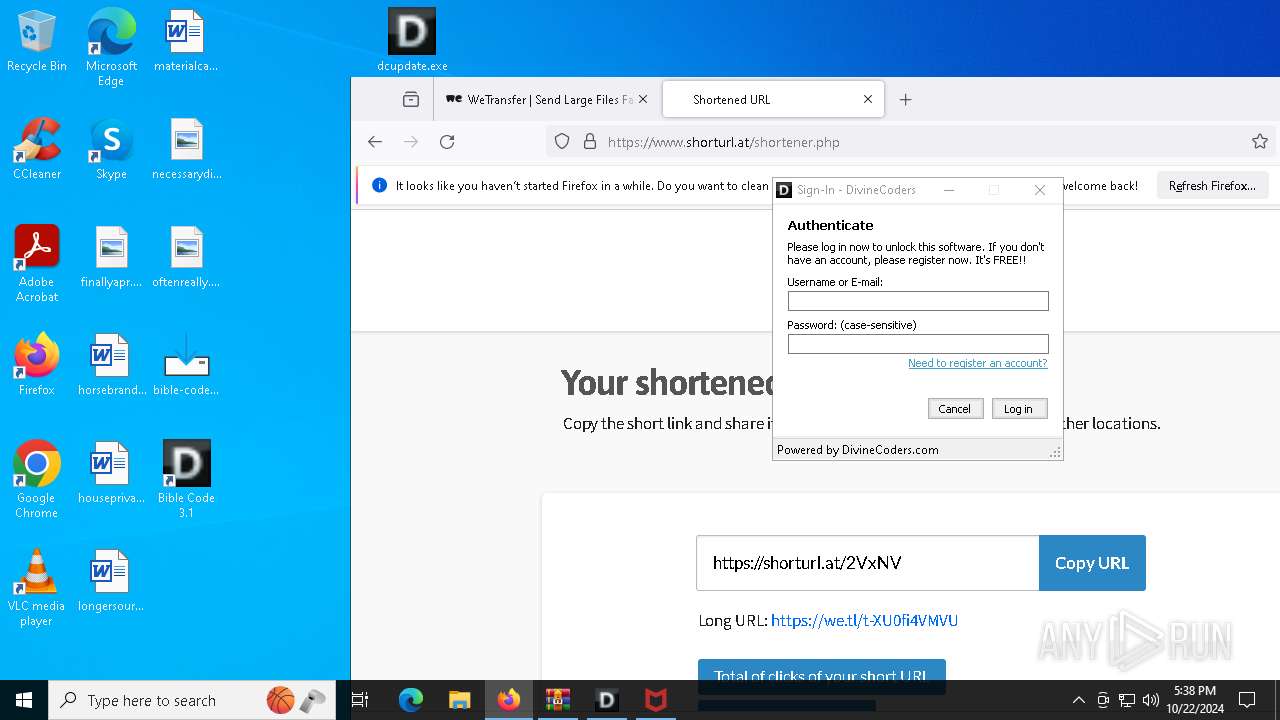Open the Microsoft Edge desktop shortcut
This screenshot has width=1280, height=720.
point(111,46)
